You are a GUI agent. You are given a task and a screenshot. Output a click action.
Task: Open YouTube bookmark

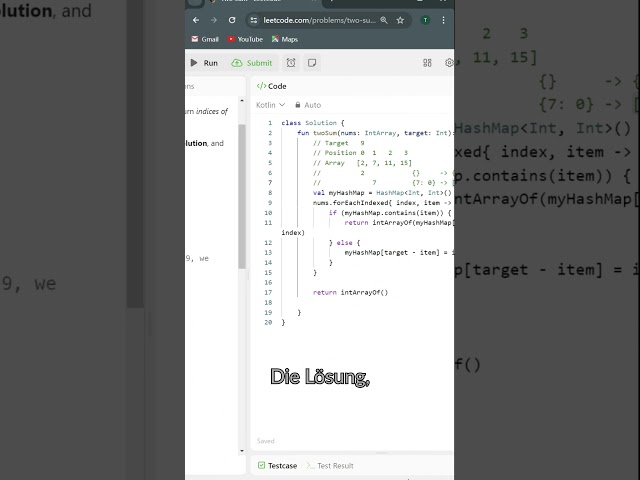coord(245,39)
